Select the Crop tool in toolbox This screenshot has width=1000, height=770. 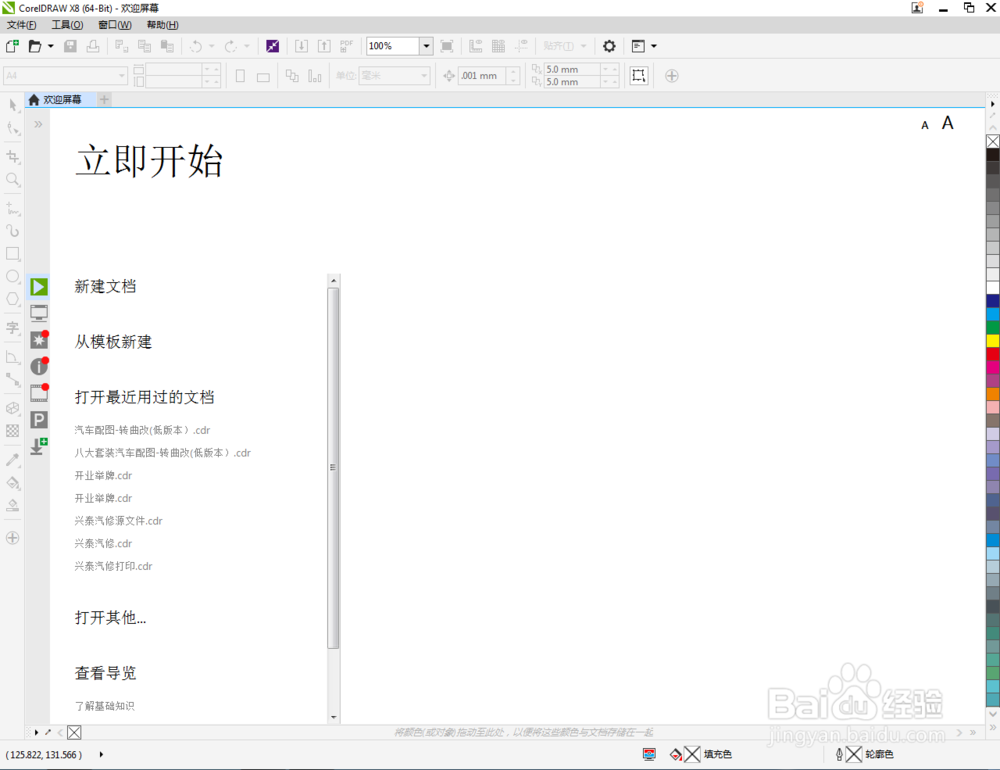pos(13,156)
